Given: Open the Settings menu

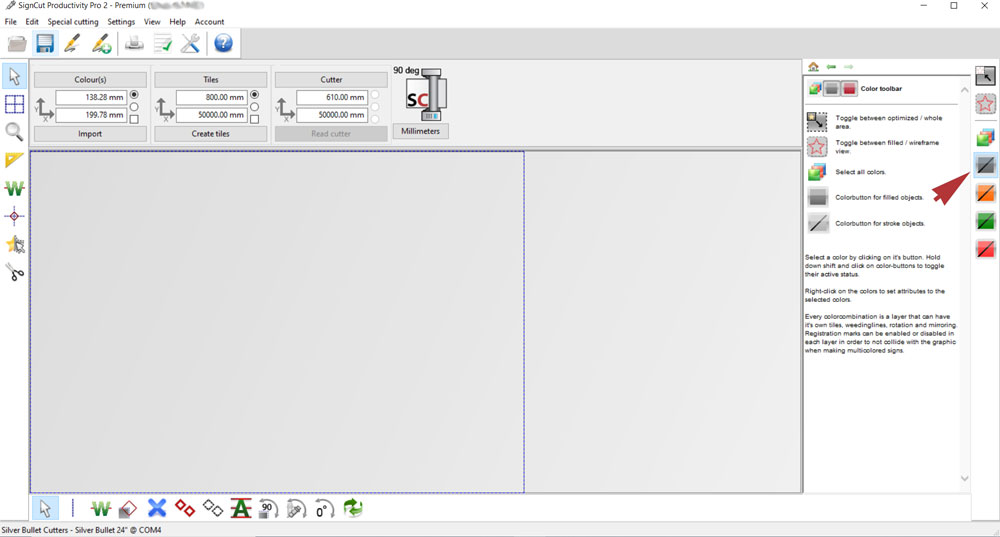Looking at the screenshot, I should tap(121, 22).
